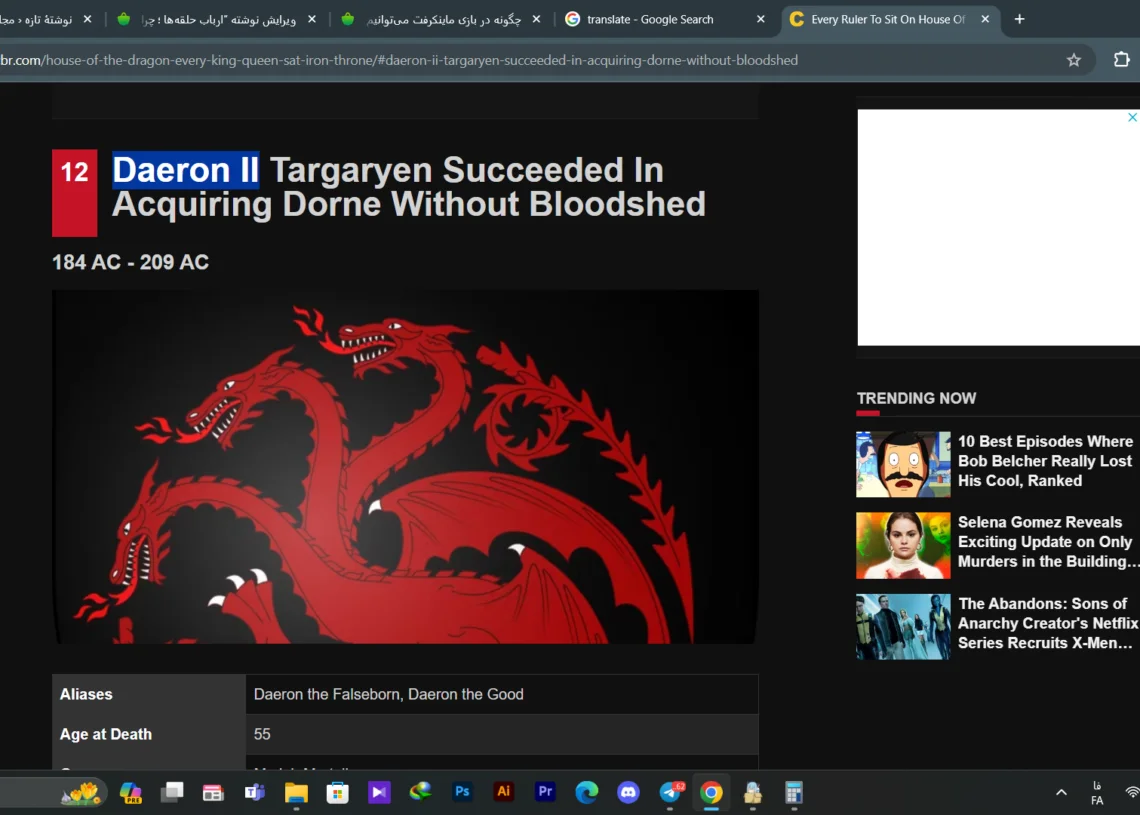Close the Lord of the Rings edit tab

pos(312,19)
